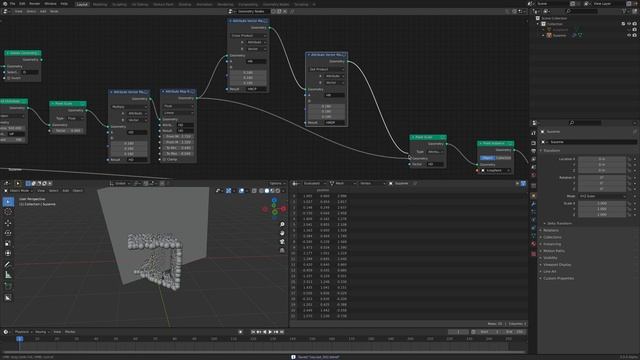Toggle Invert checkbox in Delete Geometry node
The height and width of the screenshot is (360, 640).
[x=9, y=78]
